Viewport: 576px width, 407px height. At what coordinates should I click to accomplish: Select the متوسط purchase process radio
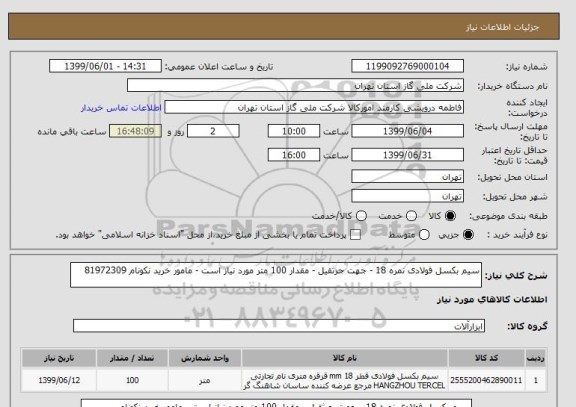pyautogui.click(x=424, y=235)
